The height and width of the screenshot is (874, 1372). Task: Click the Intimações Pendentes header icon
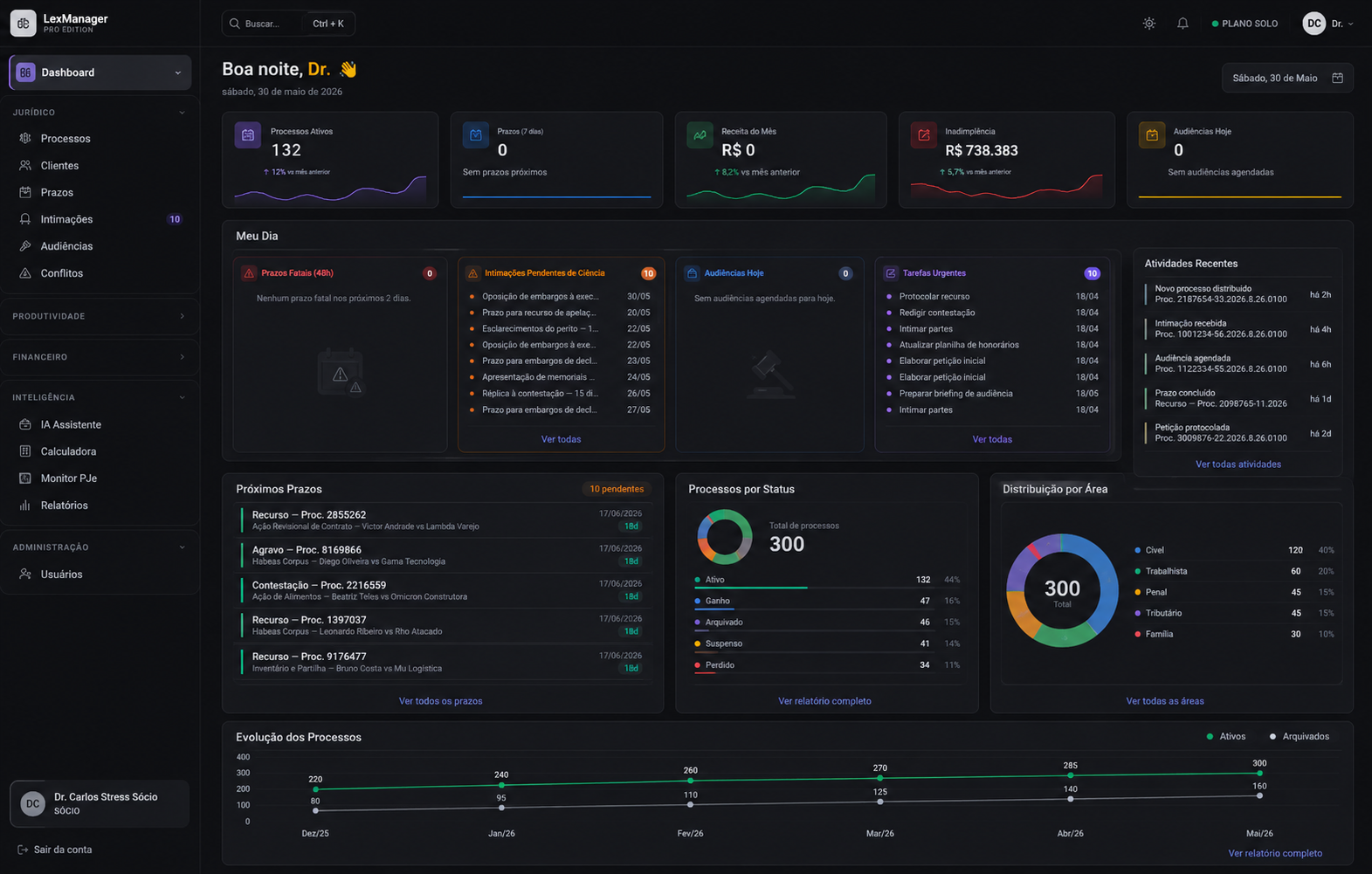point(472,273)
